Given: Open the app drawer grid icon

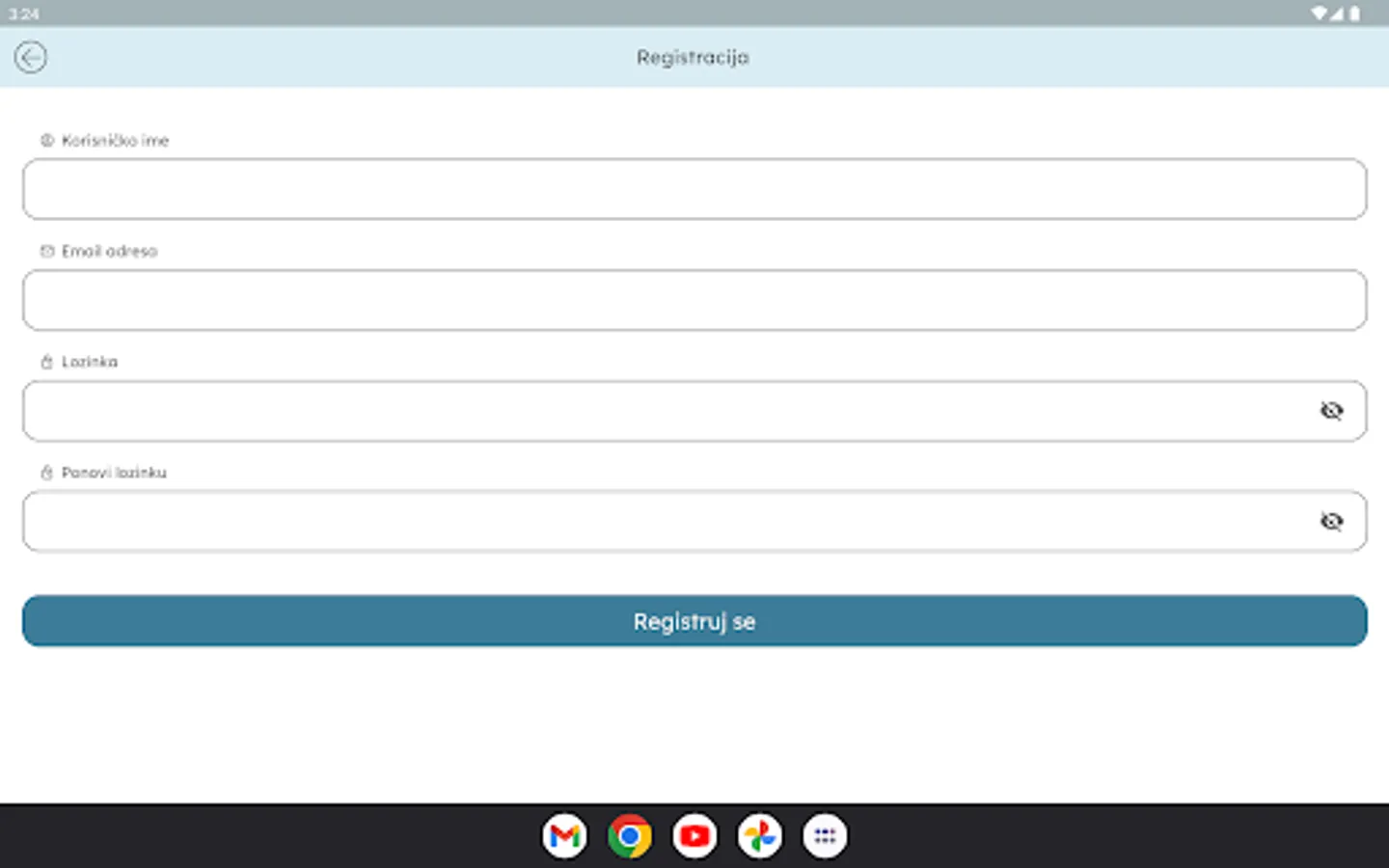Looking at the screenshot, I should (825, 836).
